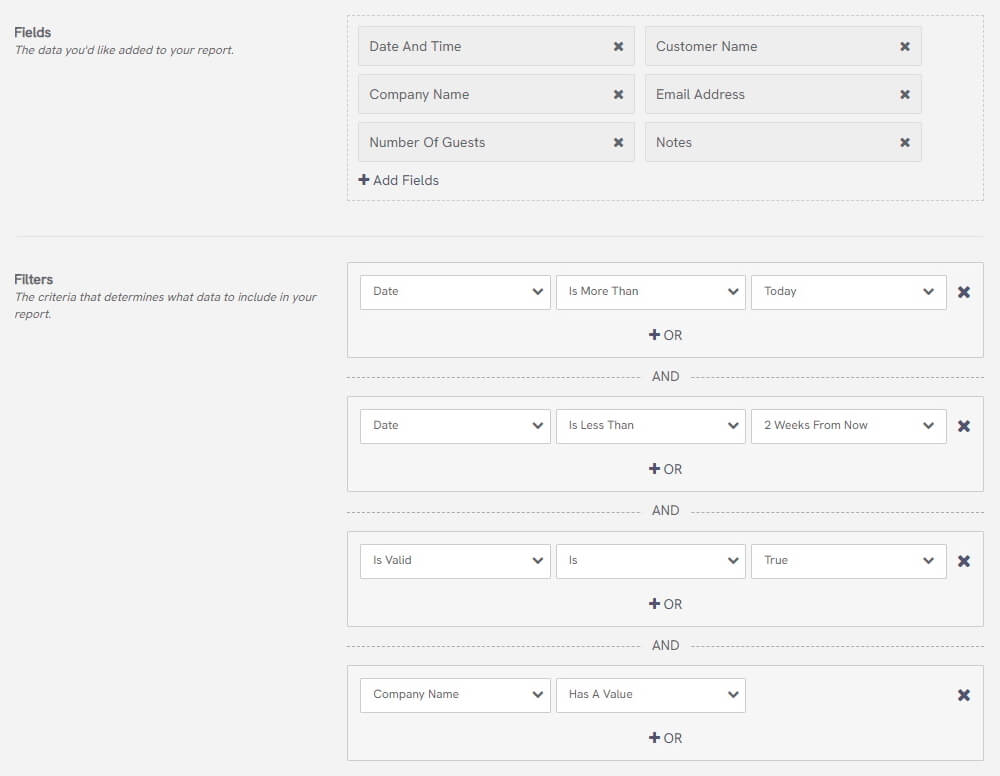Add OR condition under Is Valid filter

coord(665,604)
